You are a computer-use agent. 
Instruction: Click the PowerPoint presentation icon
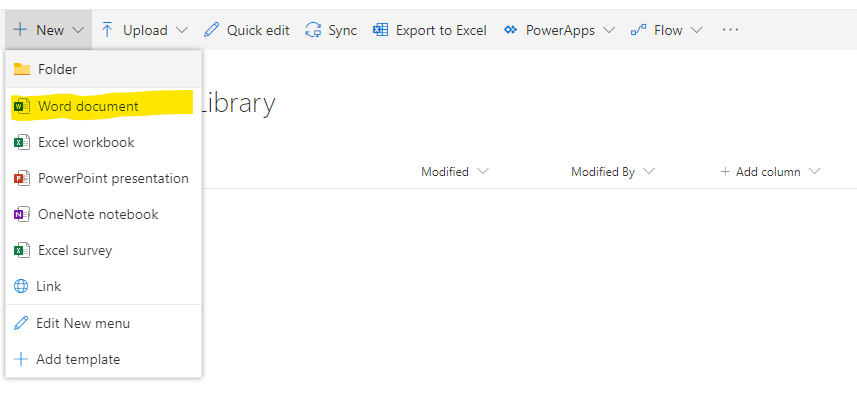(21, 178)
